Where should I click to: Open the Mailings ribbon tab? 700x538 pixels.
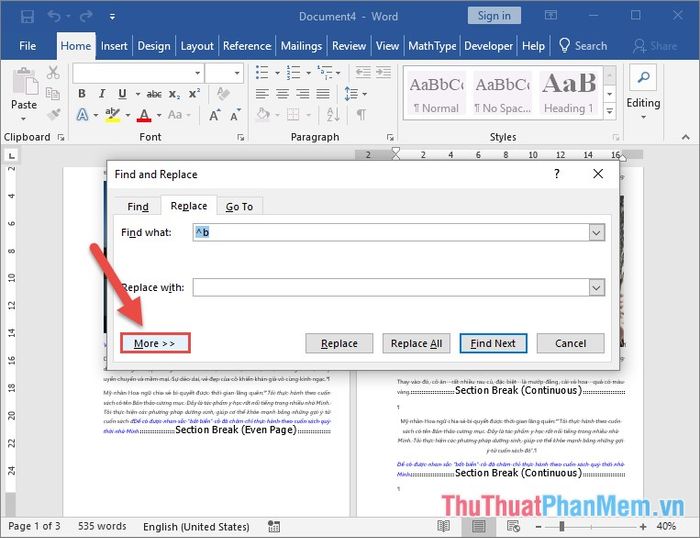(x=301, y=46)
